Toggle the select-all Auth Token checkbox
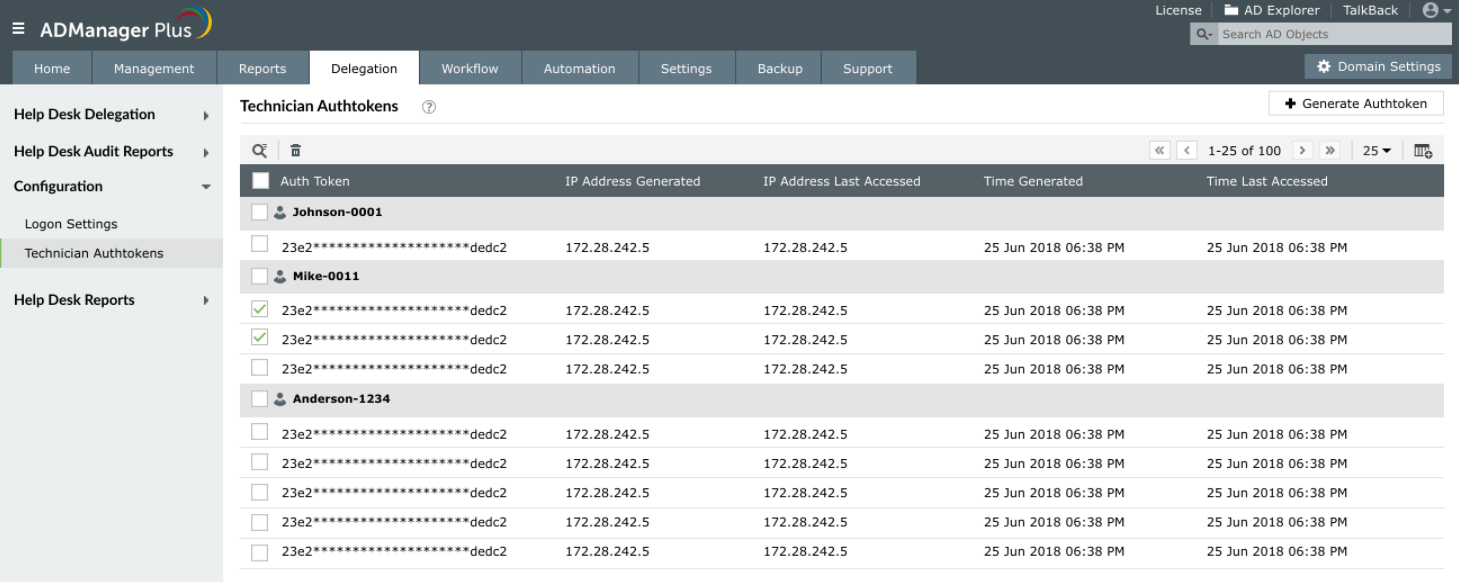 [x=260, y=181]
